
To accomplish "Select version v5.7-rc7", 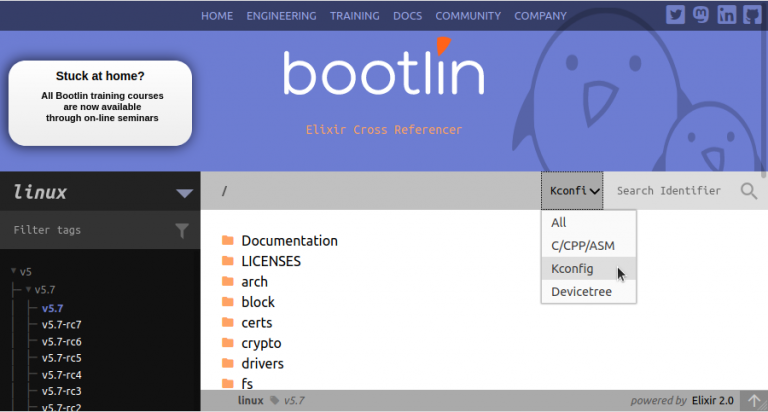I will (61, 325).
